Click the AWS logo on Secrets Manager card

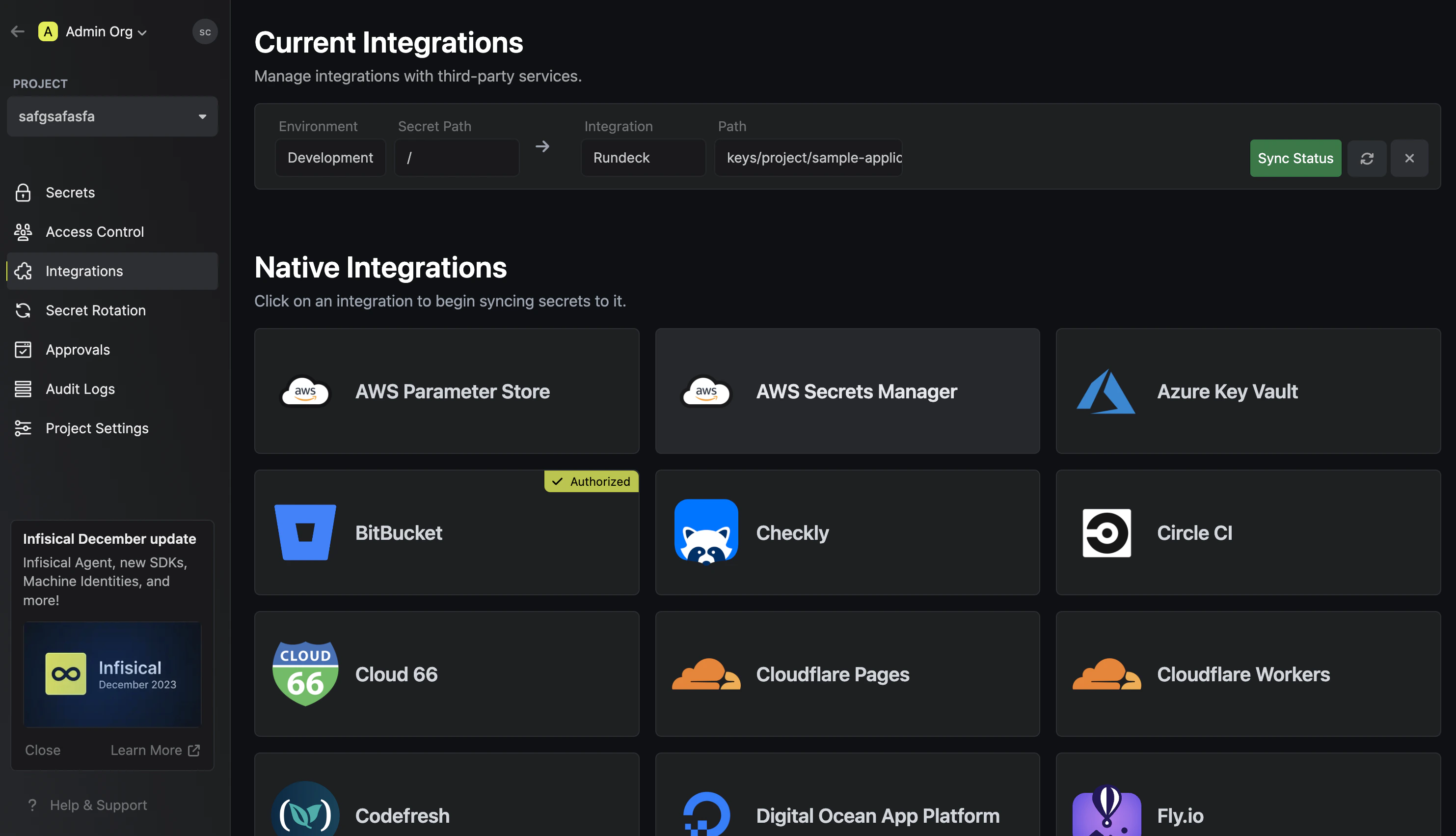point(706,391)
